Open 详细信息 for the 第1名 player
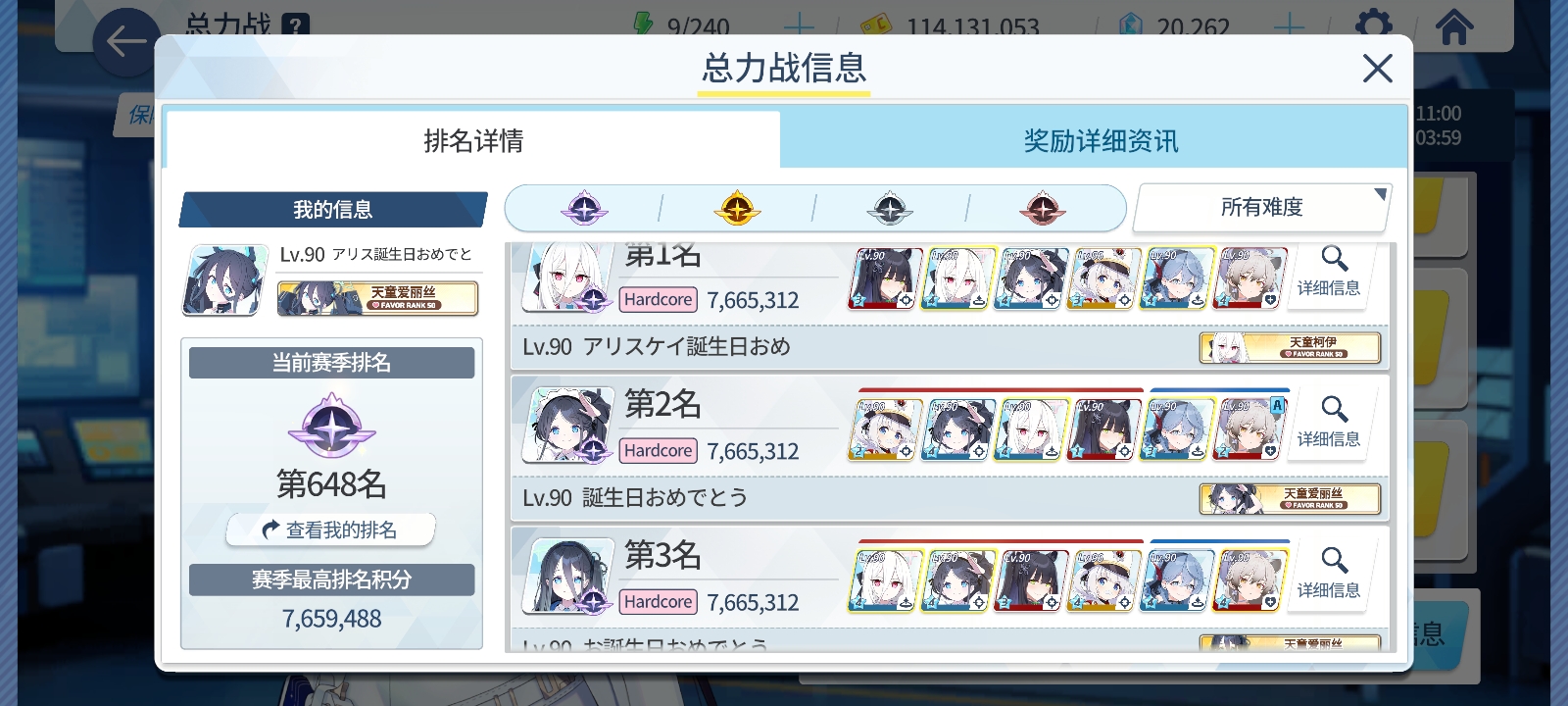Viewport: 1568px width, 706px height. pyautogui.click(x=1329, y=273)
